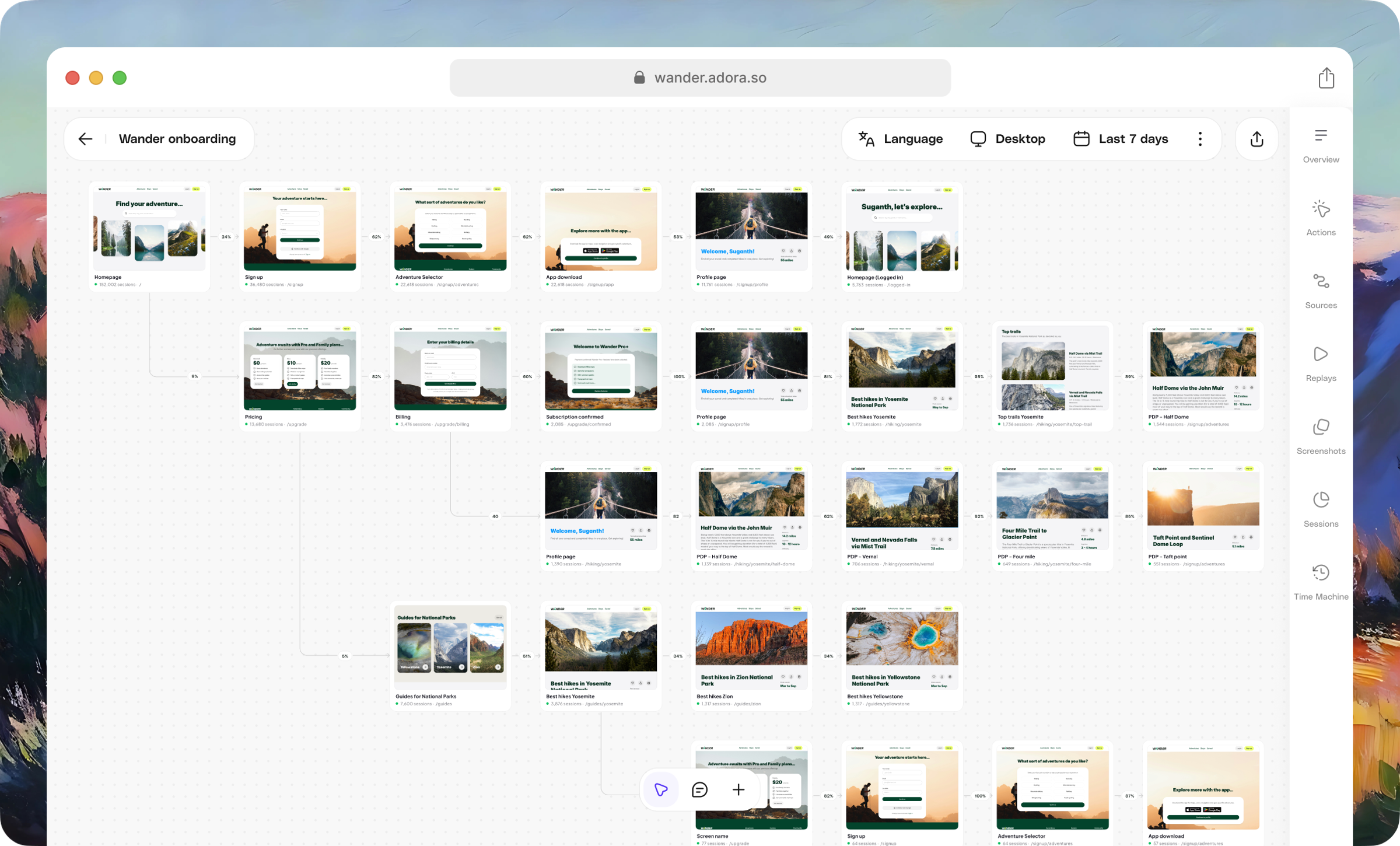Image resolution: width=1400 pixels, height=846 pixels.
Task: Open the Sources sidebar panel
Action: (x=1321, y=291)
